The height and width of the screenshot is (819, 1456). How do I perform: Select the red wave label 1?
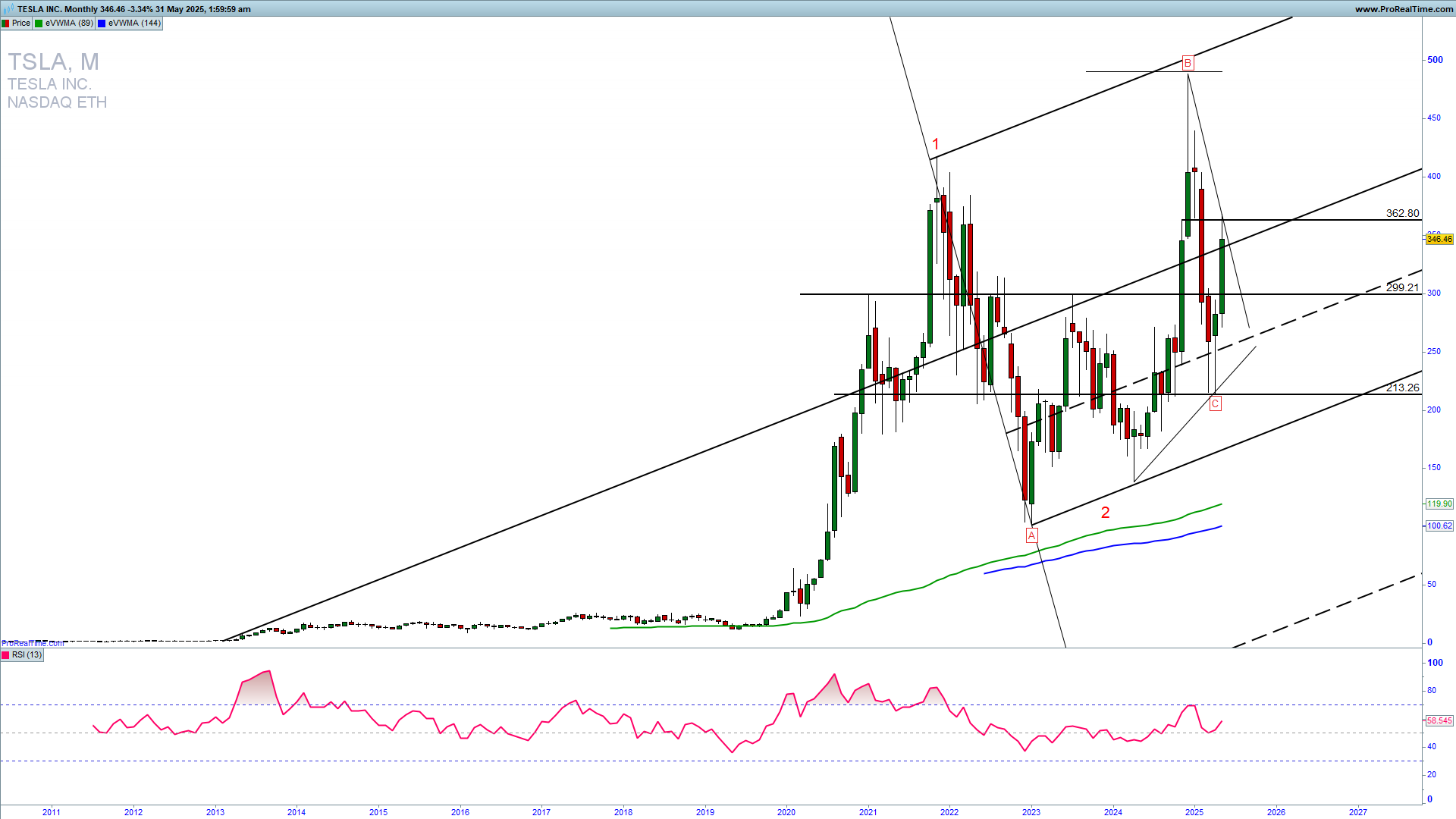[936, 144]
